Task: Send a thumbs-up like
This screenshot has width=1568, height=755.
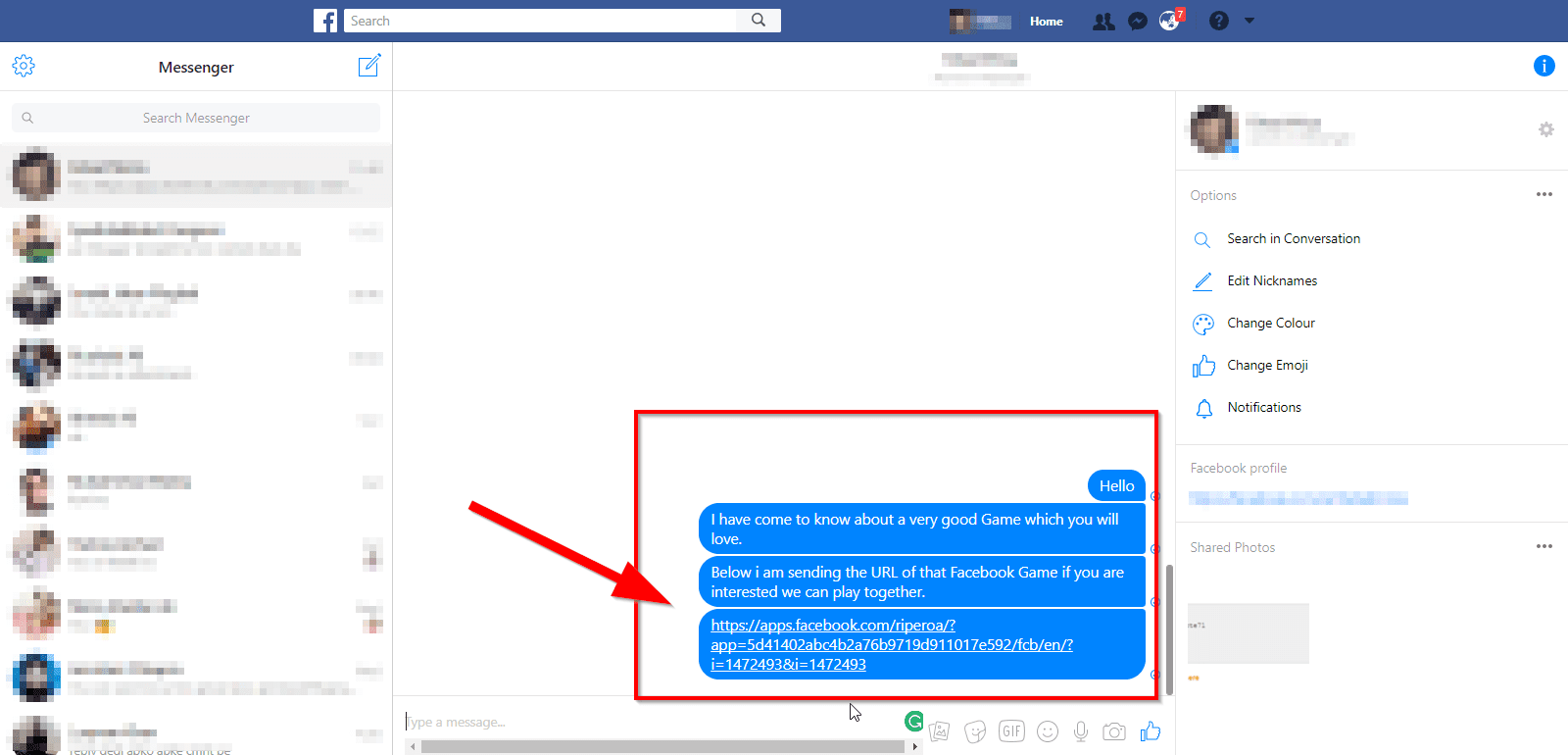Action: coord(1151,730)
